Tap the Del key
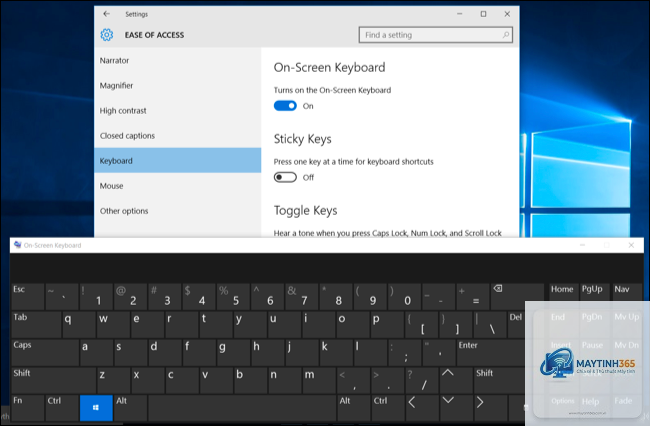Viewport: 650px width, 426px height. pos(517,324)
